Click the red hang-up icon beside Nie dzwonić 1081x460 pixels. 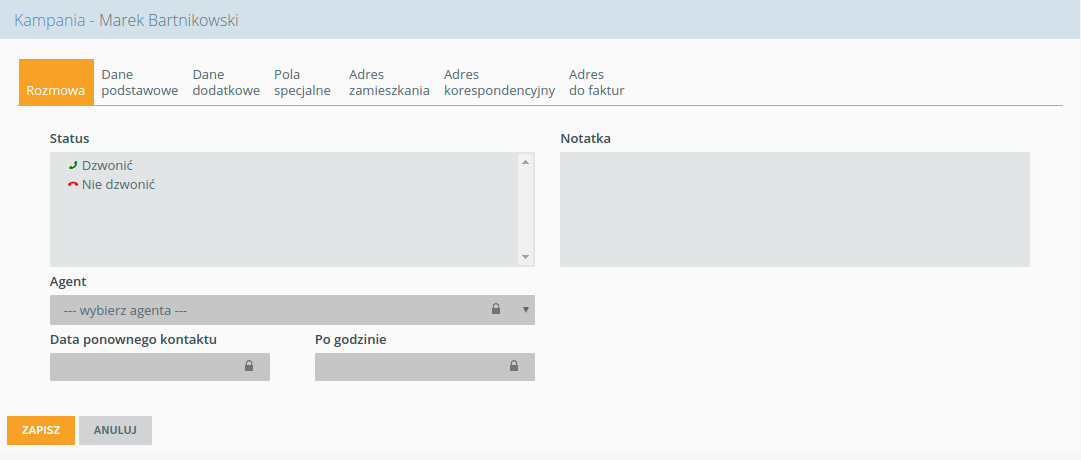(x=72, y=185)
